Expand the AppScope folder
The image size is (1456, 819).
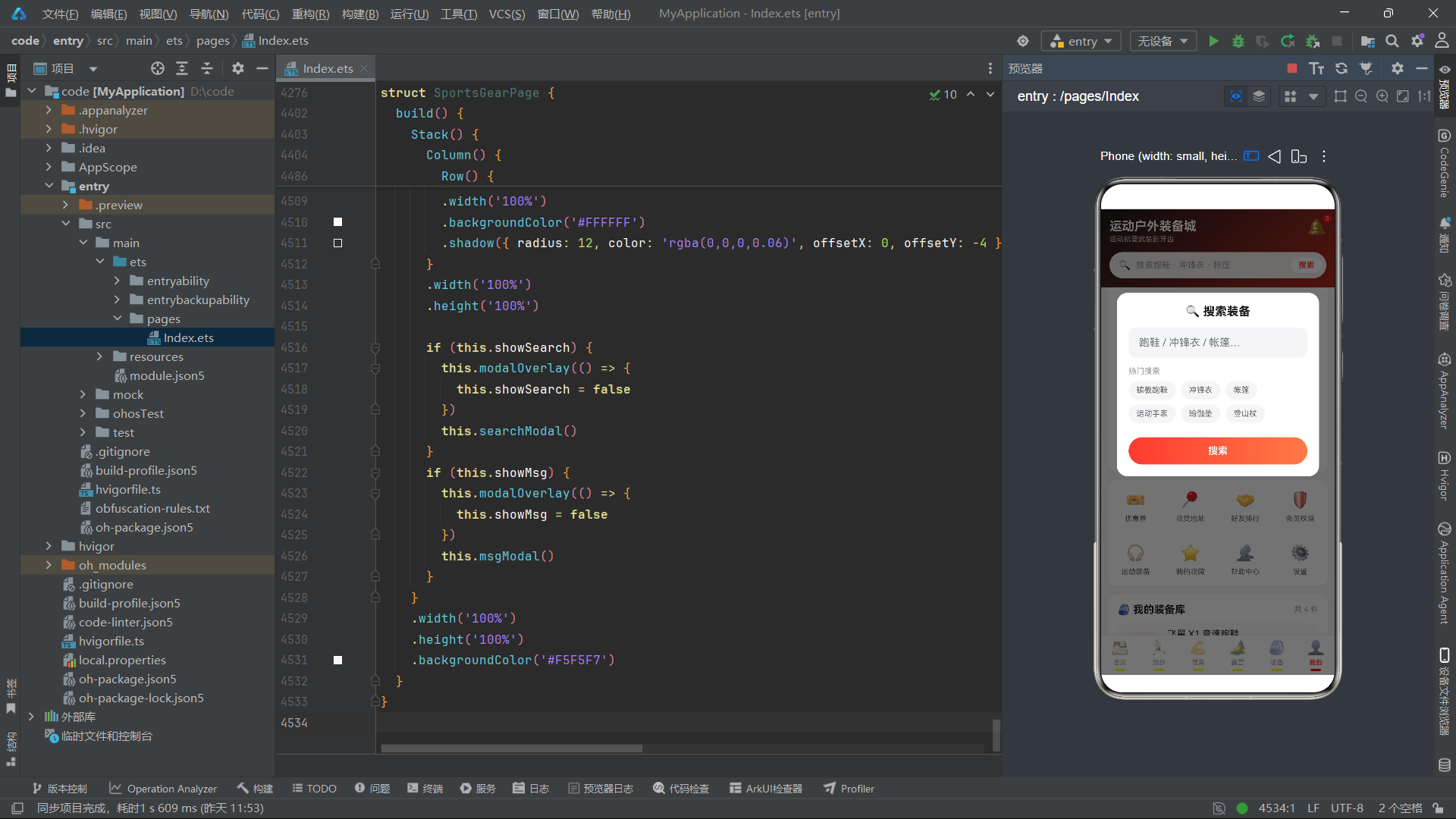pos(49,167)
